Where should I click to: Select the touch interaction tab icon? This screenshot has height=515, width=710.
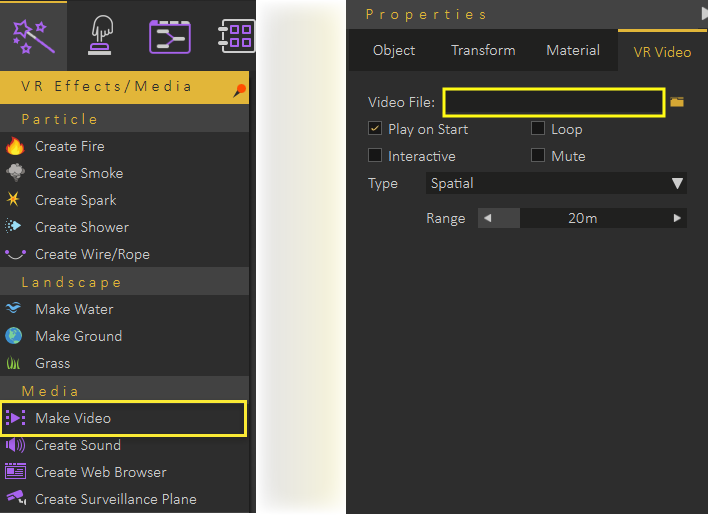(102, 35)
